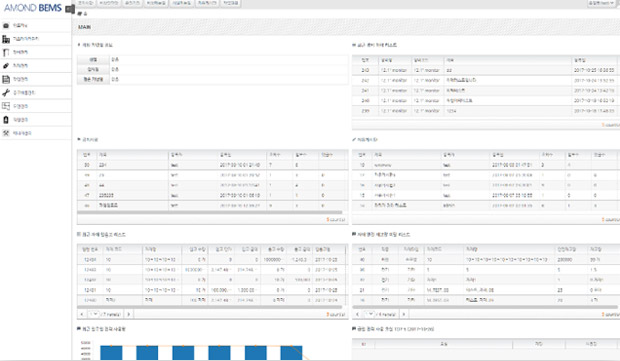
Task: Open the floor-plan drawing icon sidebar menu
Action: 6,106
